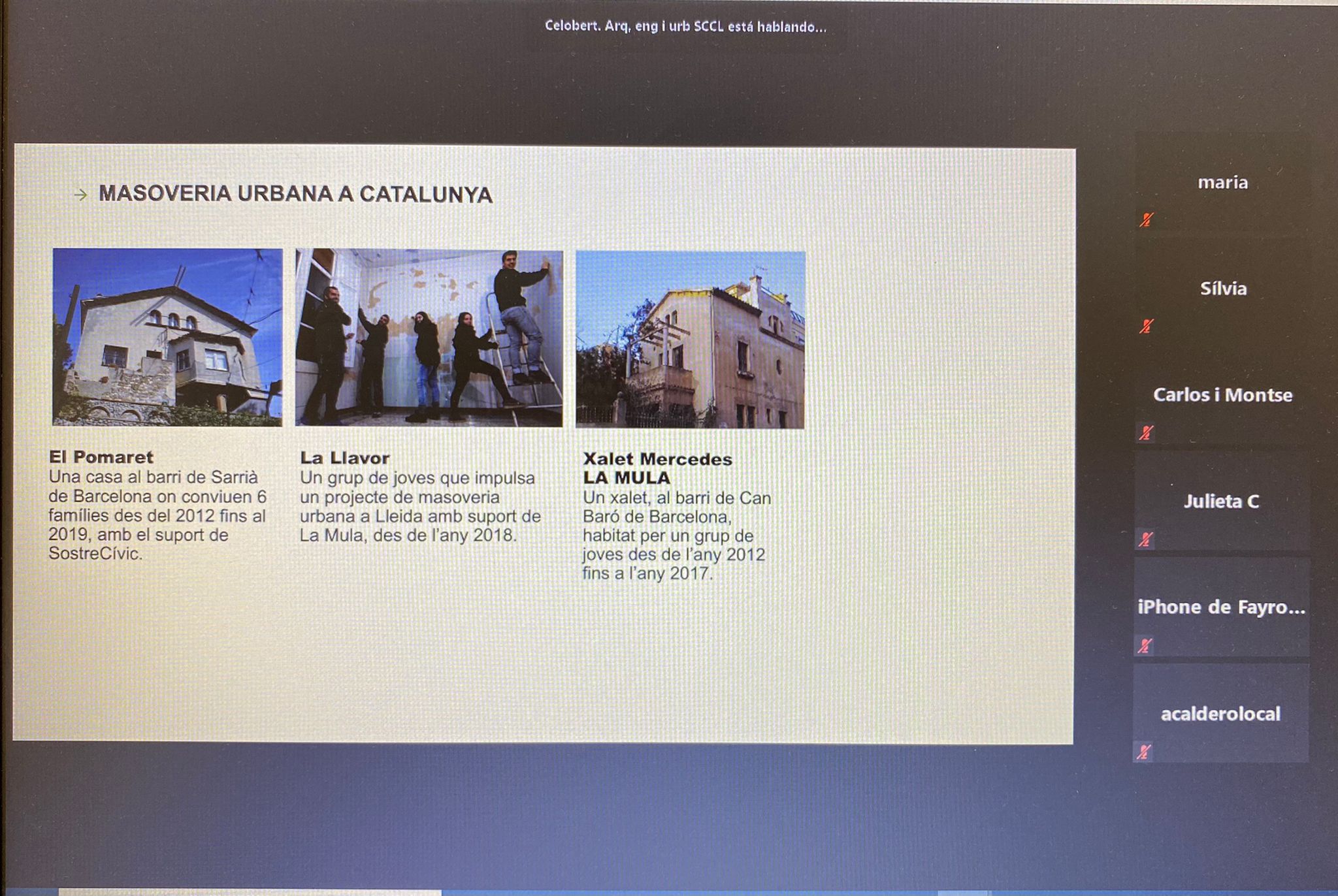Select the Carlos i Montse participant tile
Image resolution: width=1338 pixels, height=896 pixels.
(x=1222, y=395)
